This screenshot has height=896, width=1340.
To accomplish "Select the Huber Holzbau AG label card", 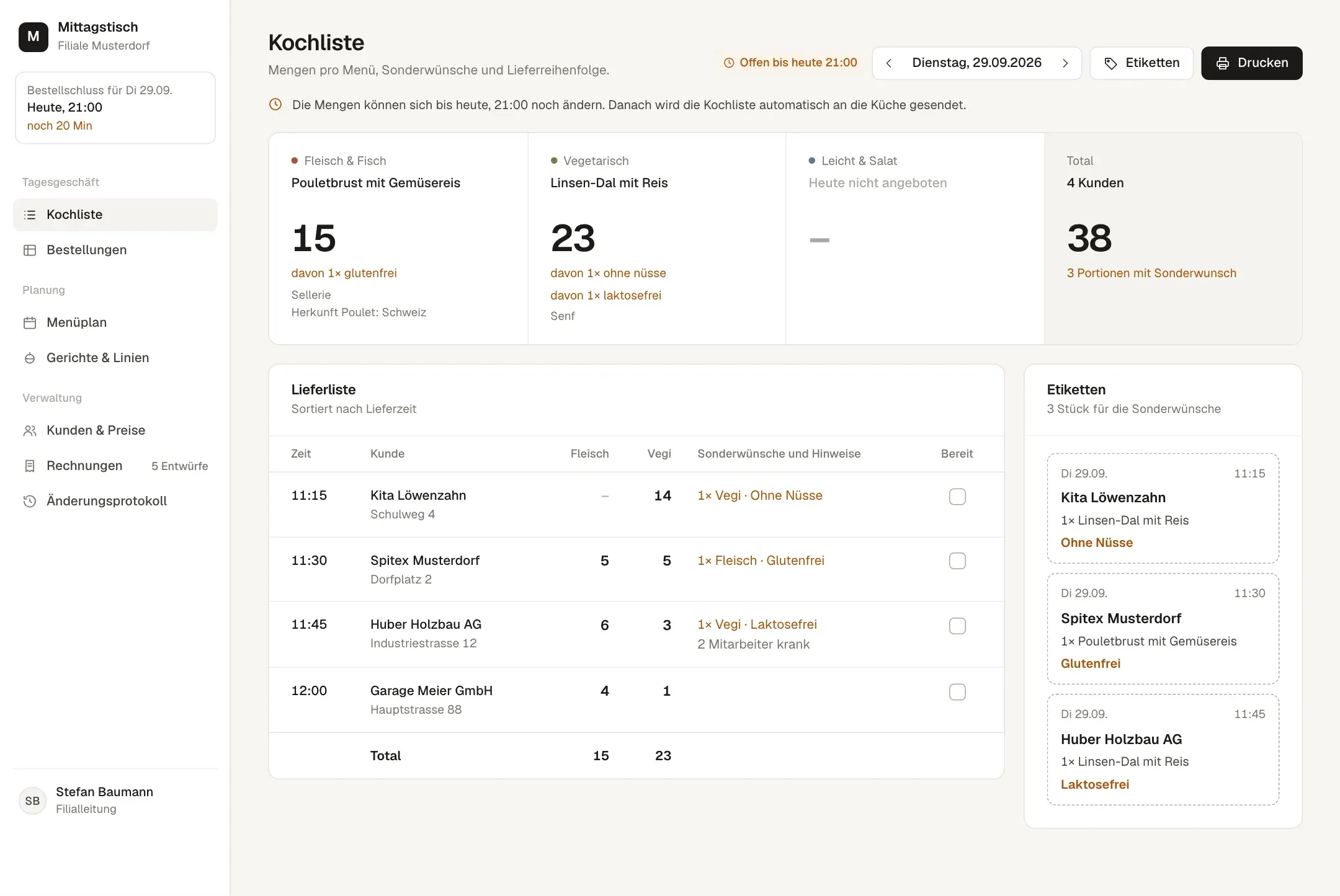I will [1163, 750].
